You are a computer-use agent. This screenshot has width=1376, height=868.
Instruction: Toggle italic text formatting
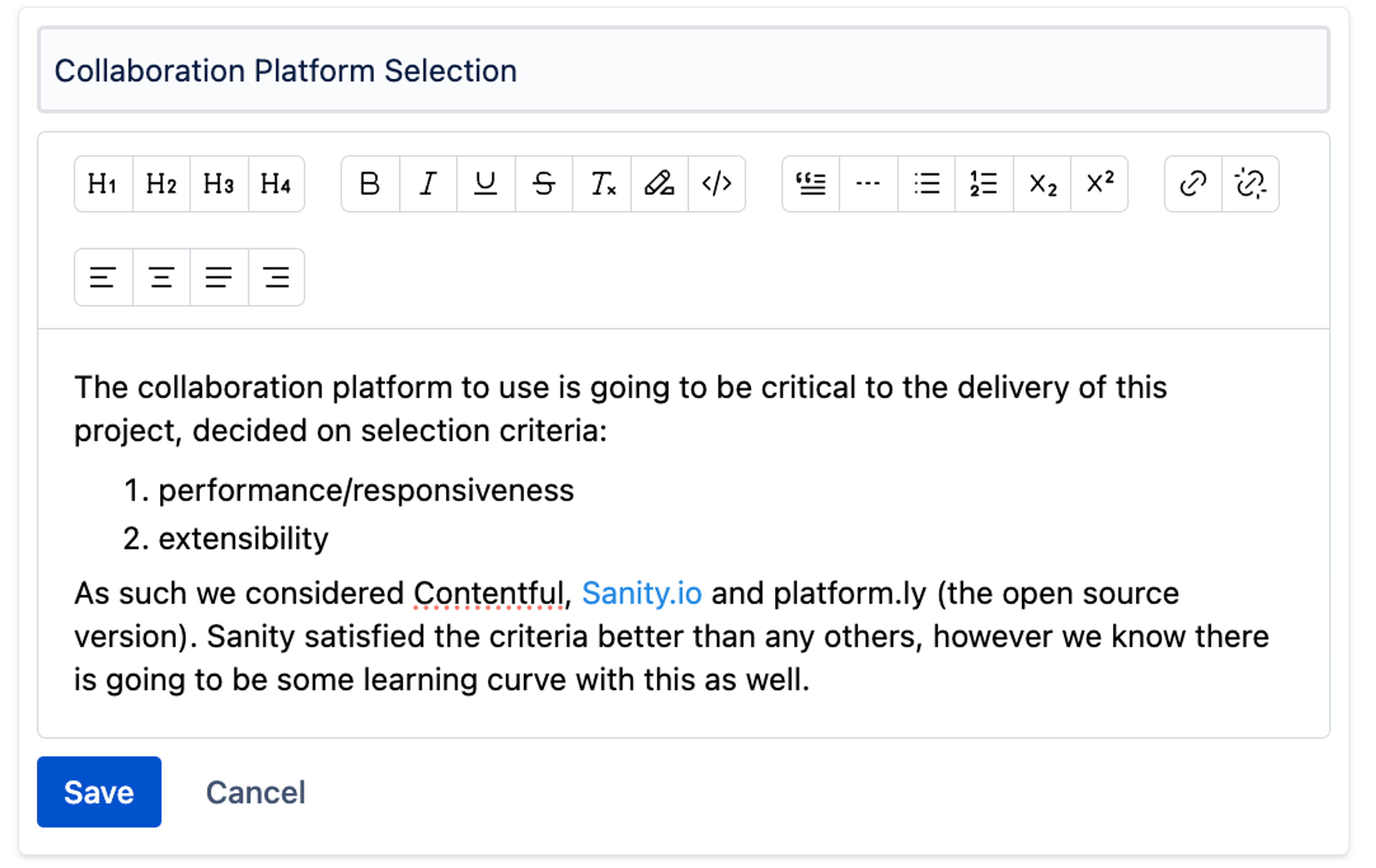[428, 184]
